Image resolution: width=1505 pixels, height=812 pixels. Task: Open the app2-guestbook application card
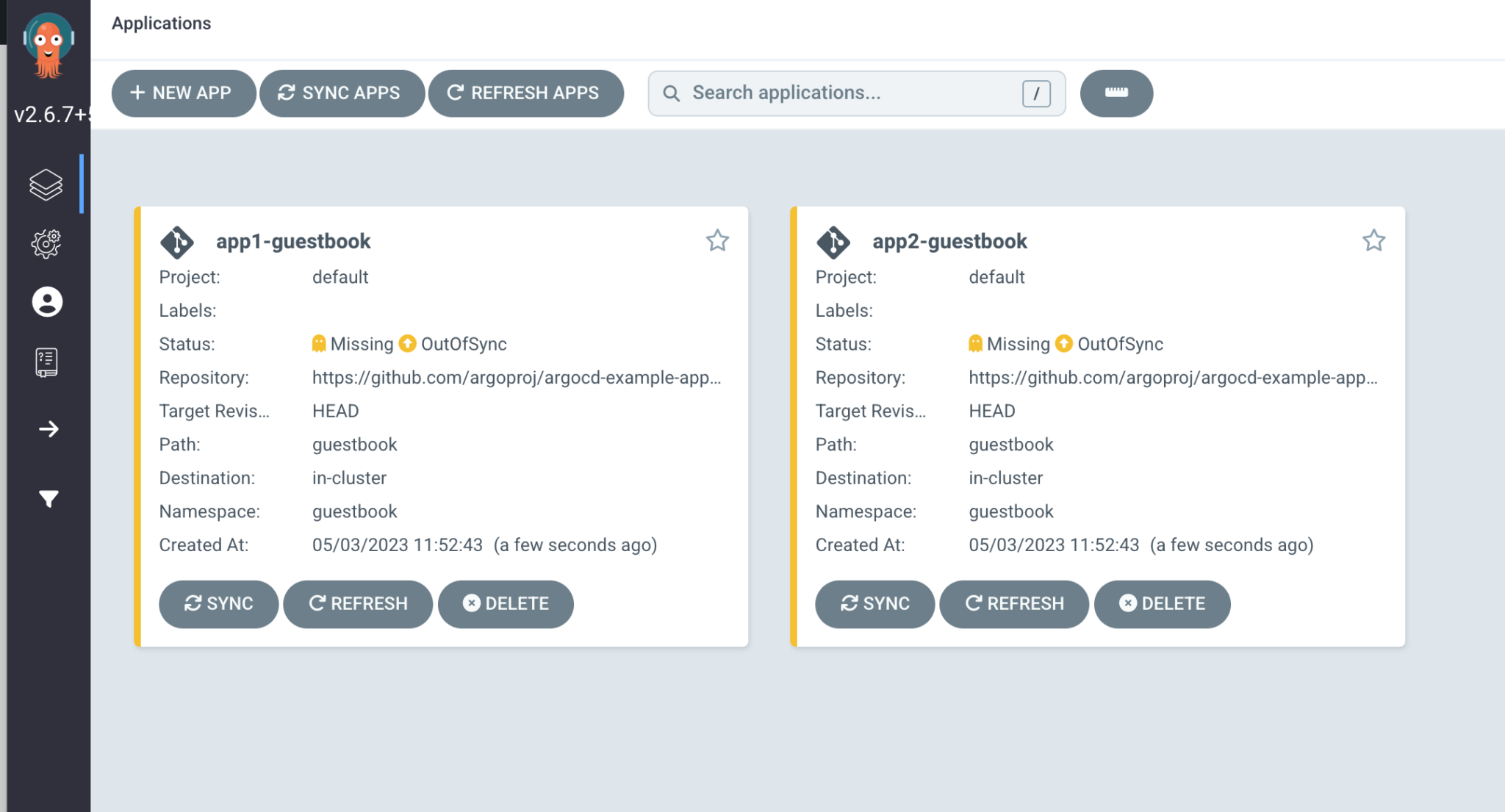(949, 241)
